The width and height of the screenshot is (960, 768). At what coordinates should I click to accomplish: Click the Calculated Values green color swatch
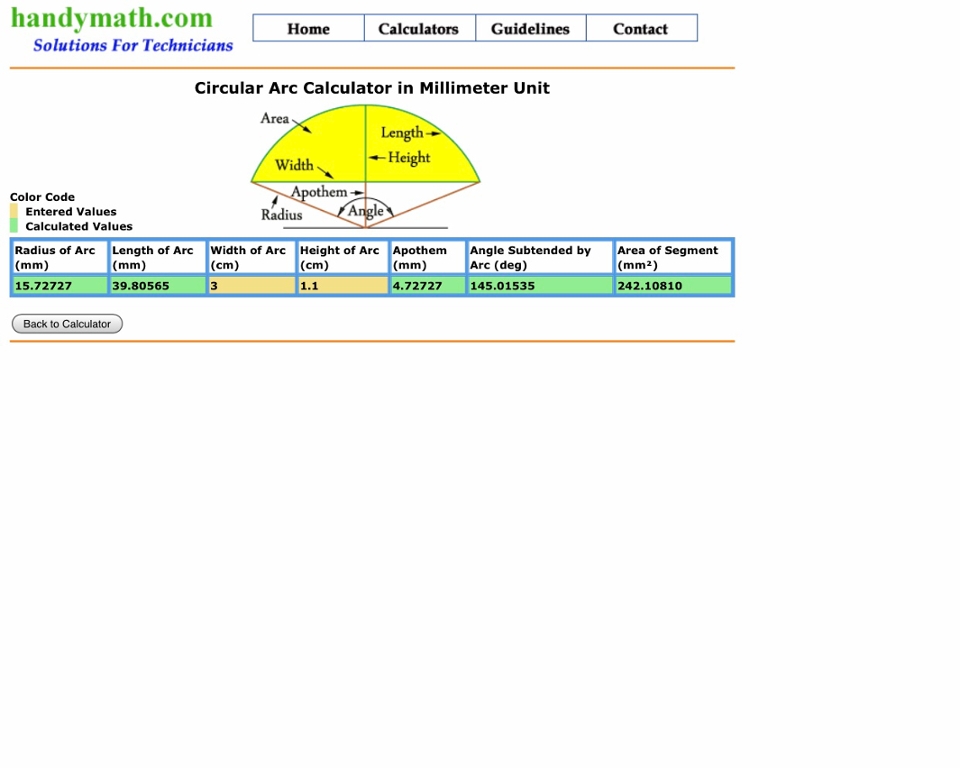tap(14, 226)
